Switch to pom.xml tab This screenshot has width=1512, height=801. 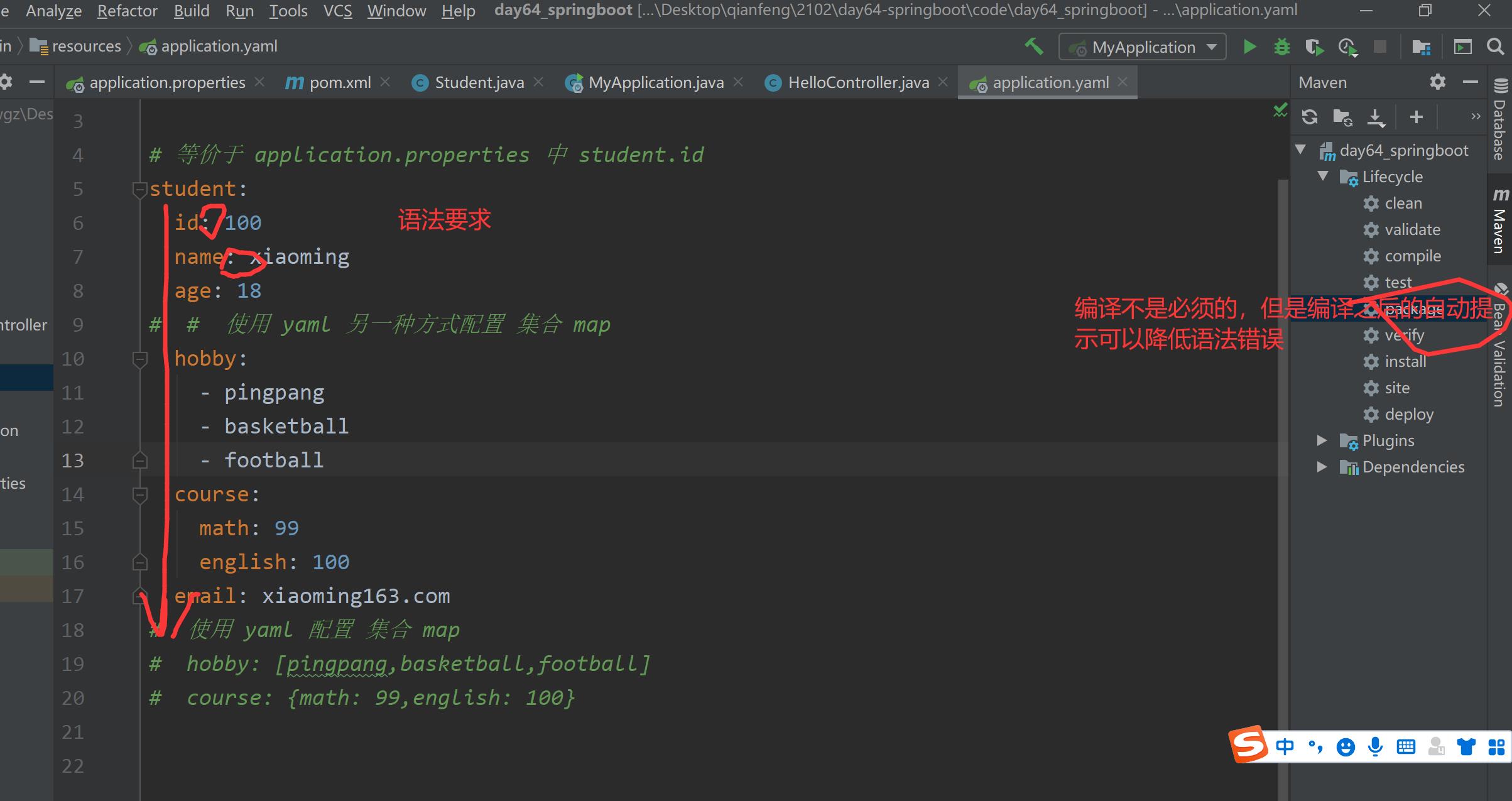click(339, 82)
